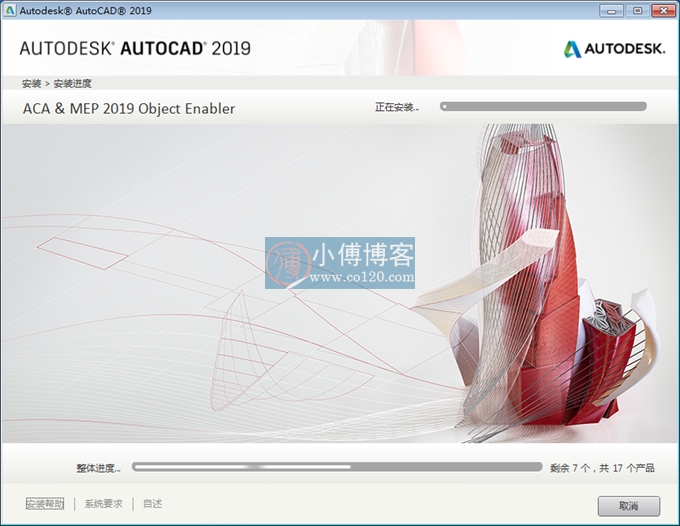Click the AutoCAD icon in title bar
Image resolution: width=680 pixels, height=526 pixels.
click(x=10, y=10)
